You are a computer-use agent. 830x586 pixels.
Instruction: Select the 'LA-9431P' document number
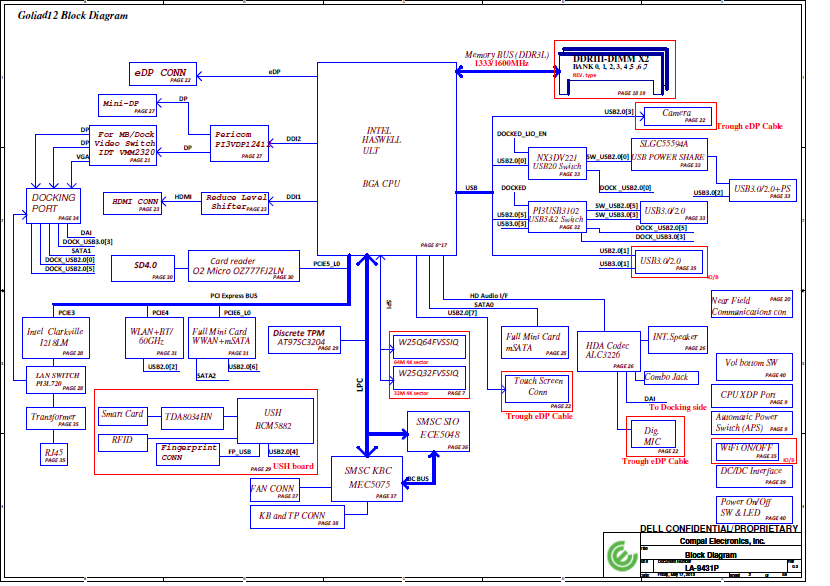coord(701,568)
